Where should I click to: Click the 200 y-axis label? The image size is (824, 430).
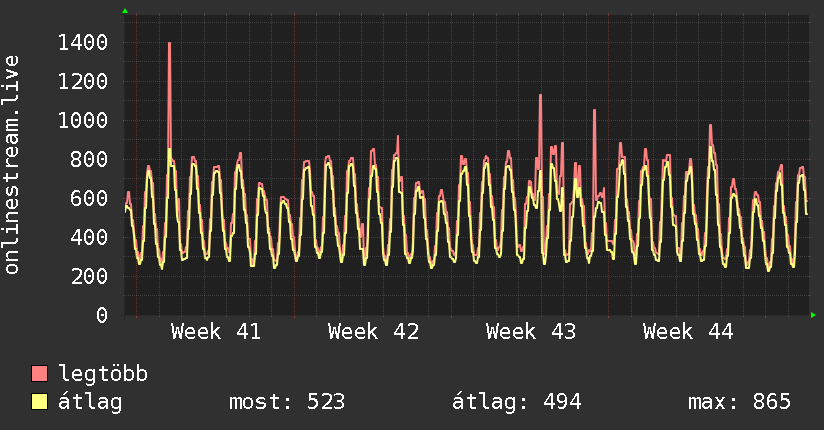[x=89, y=276]
